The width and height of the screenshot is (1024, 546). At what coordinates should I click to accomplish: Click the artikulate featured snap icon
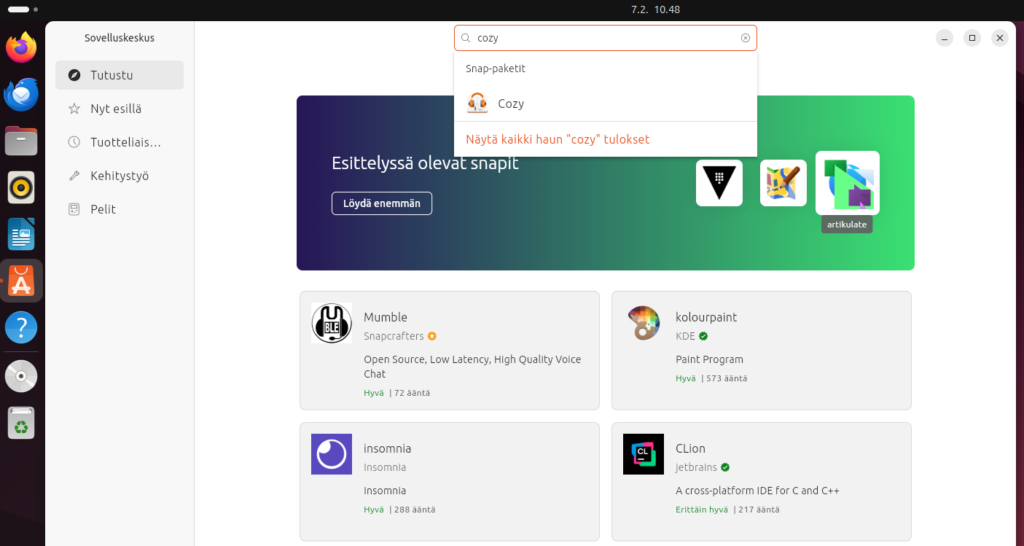click(847, 183)
